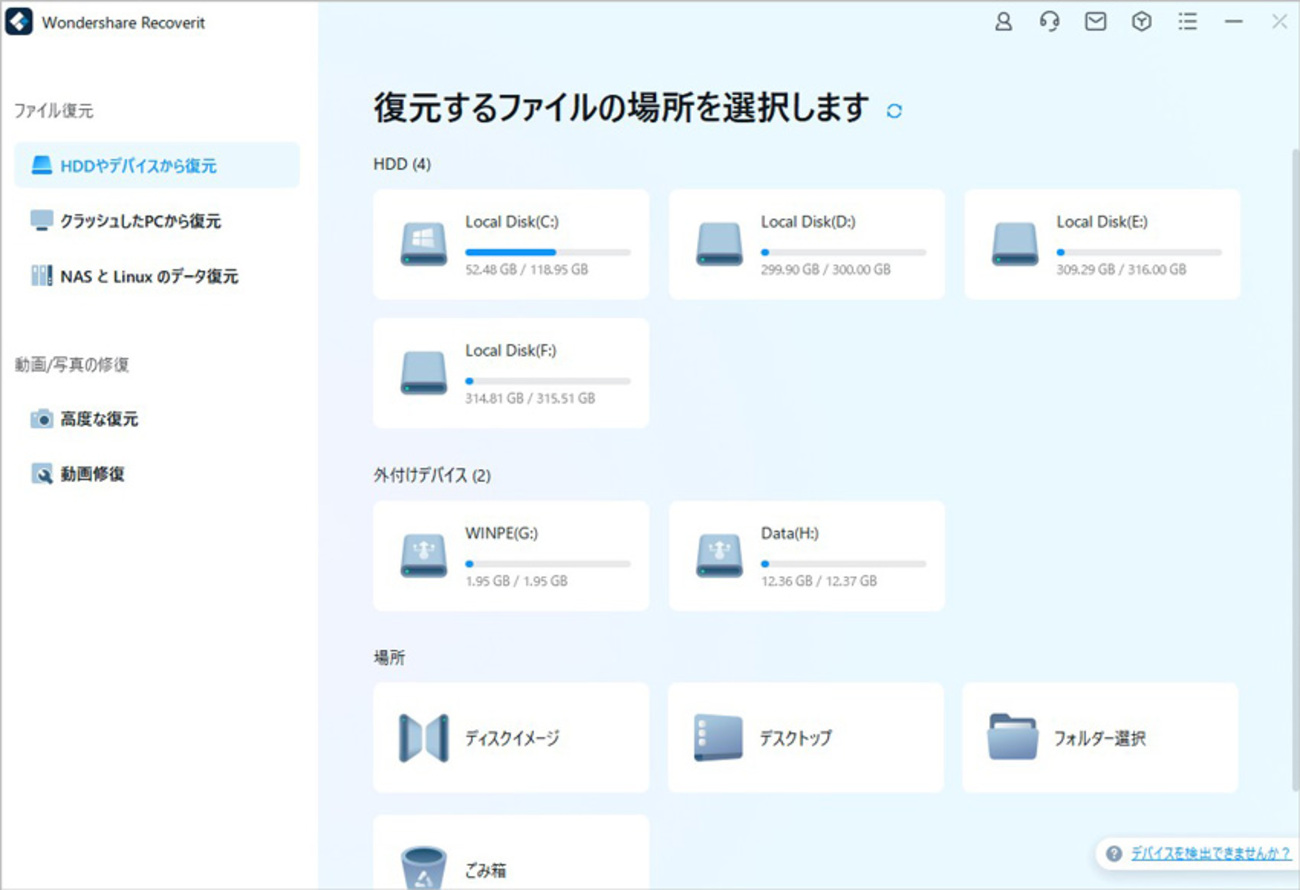Click the 299.90 GB / 300.00 GB text
This screenshot has height=890, width=1300.
825,270
